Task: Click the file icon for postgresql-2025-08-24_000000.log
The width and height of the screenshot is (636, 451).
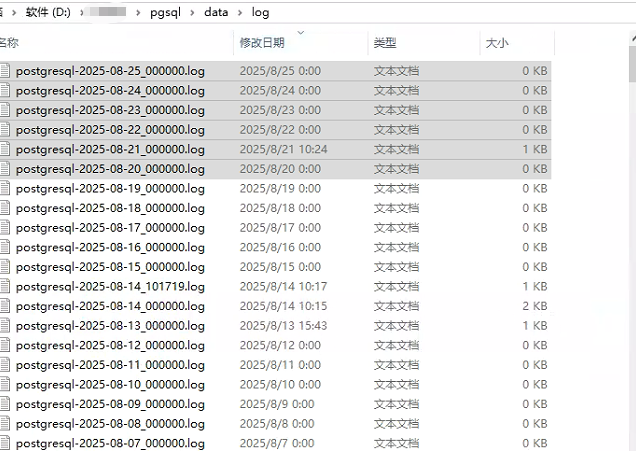Action: pos(4,90)
